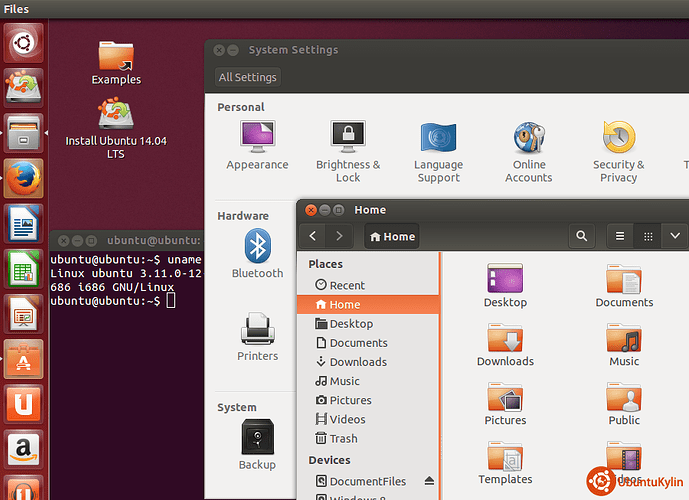Click Files in the top menu bar
This screenshot has width=689, height=500.
16,9
